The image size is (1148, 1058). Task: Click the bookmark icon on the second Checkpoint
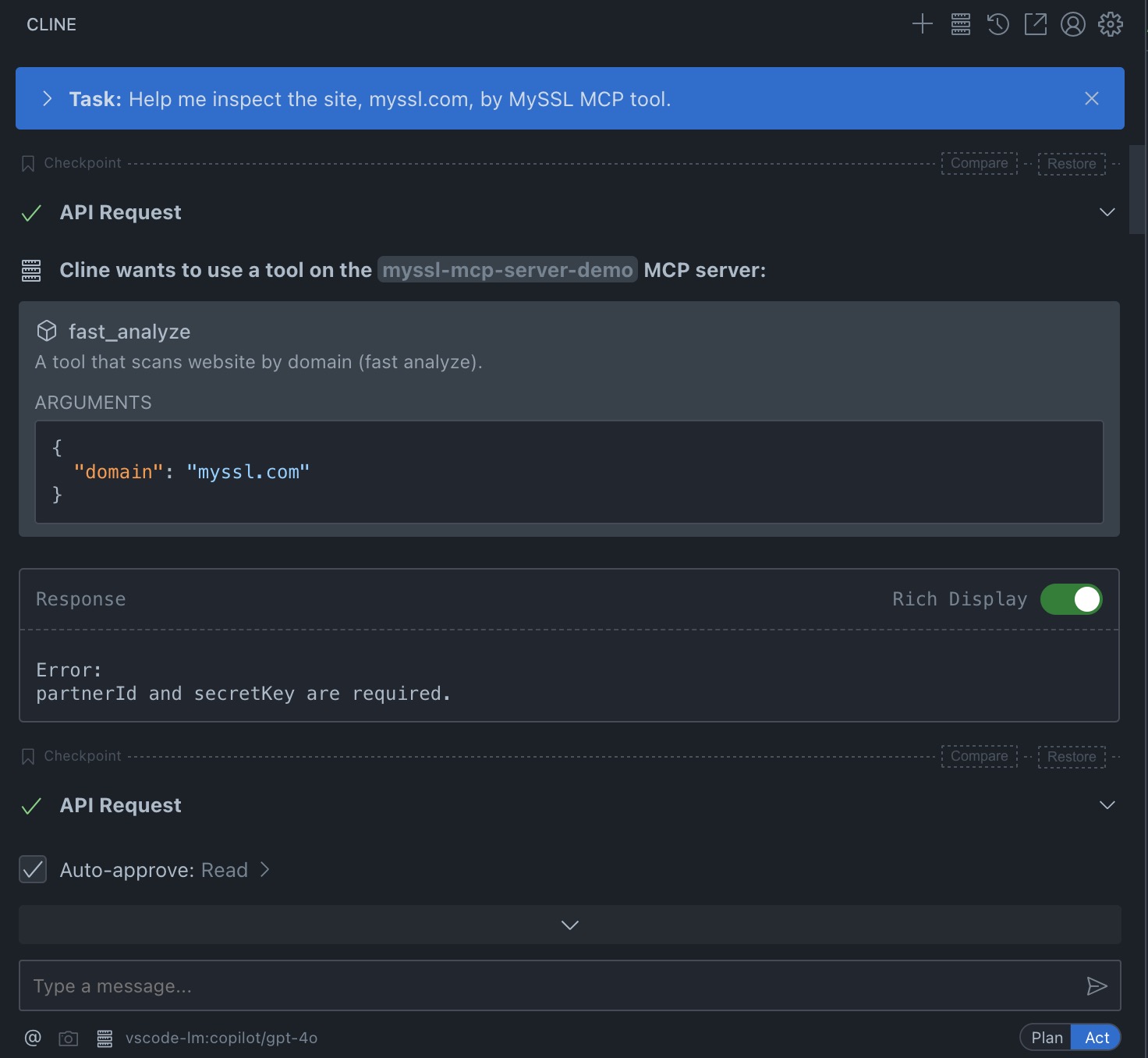coord(28,756)
